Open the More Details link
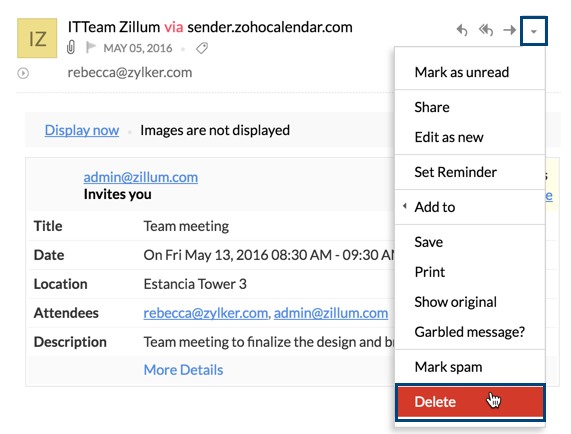The width and height of the screenshot is (571, 434). [183, 370]
